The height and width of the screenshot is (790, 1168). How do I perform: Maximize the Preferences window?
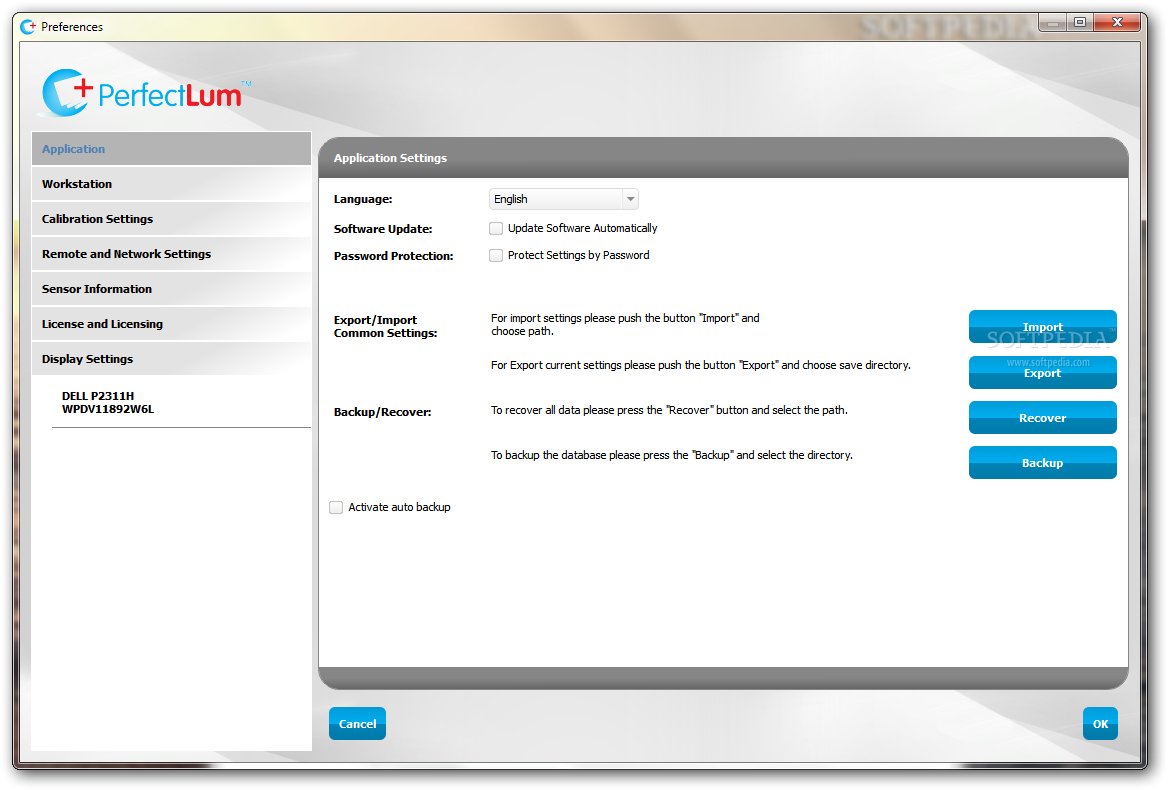tap(1079, 23)
